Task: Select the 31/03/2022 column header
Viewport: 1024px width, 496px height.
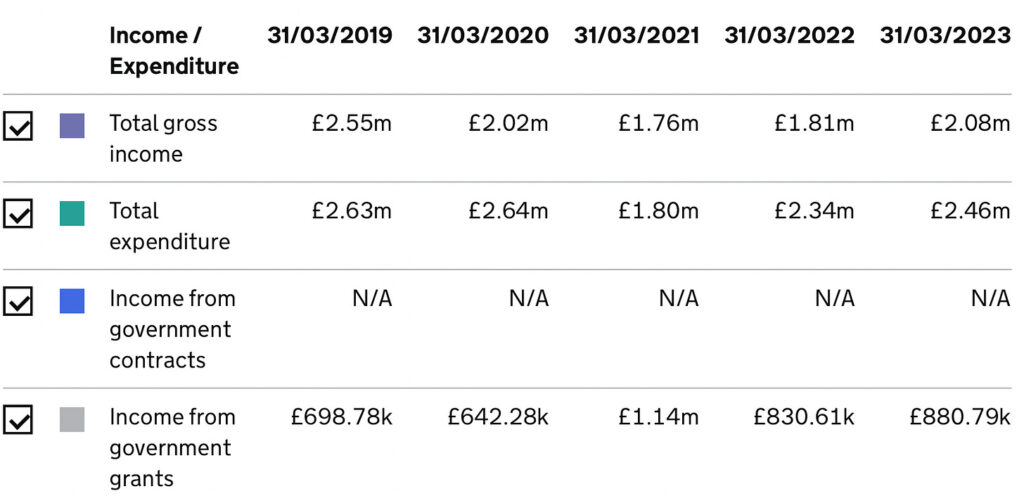Action: pos(790,36)
